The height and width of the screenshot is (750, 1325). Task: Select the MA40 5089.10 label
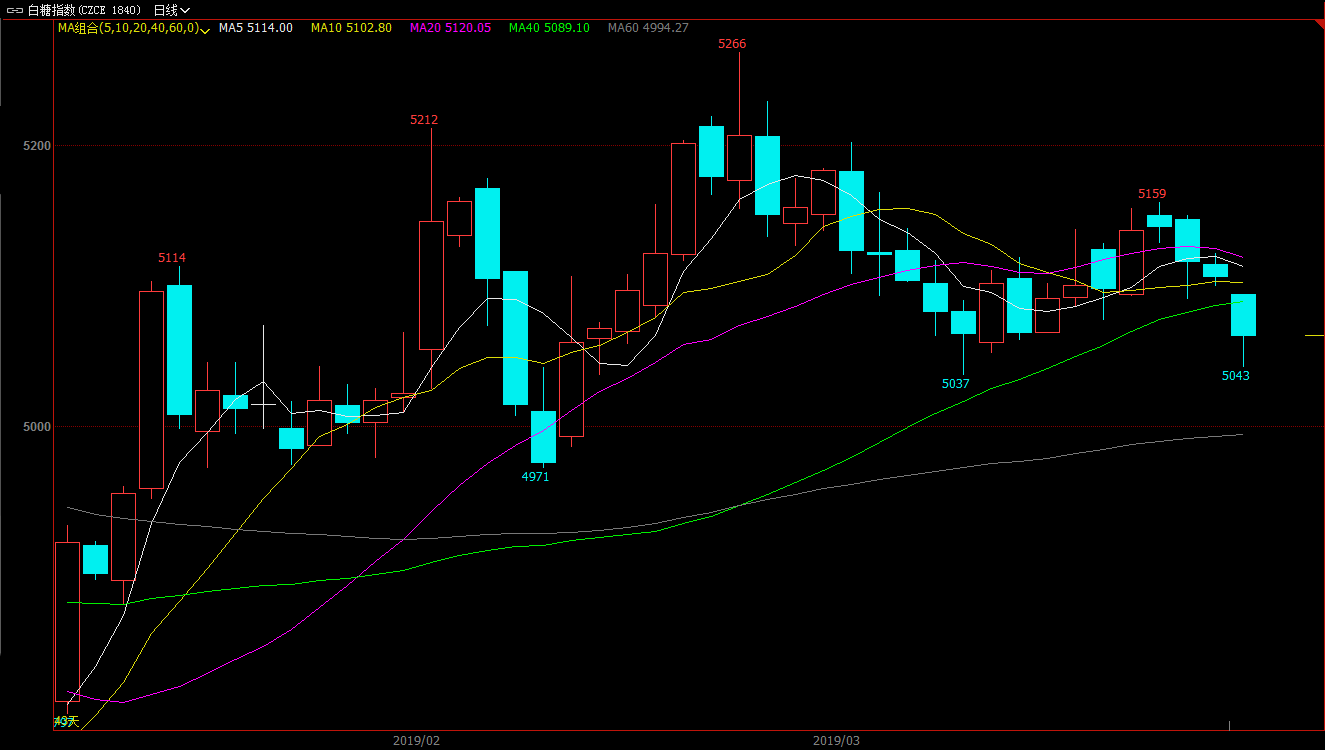tap(549, 28)
